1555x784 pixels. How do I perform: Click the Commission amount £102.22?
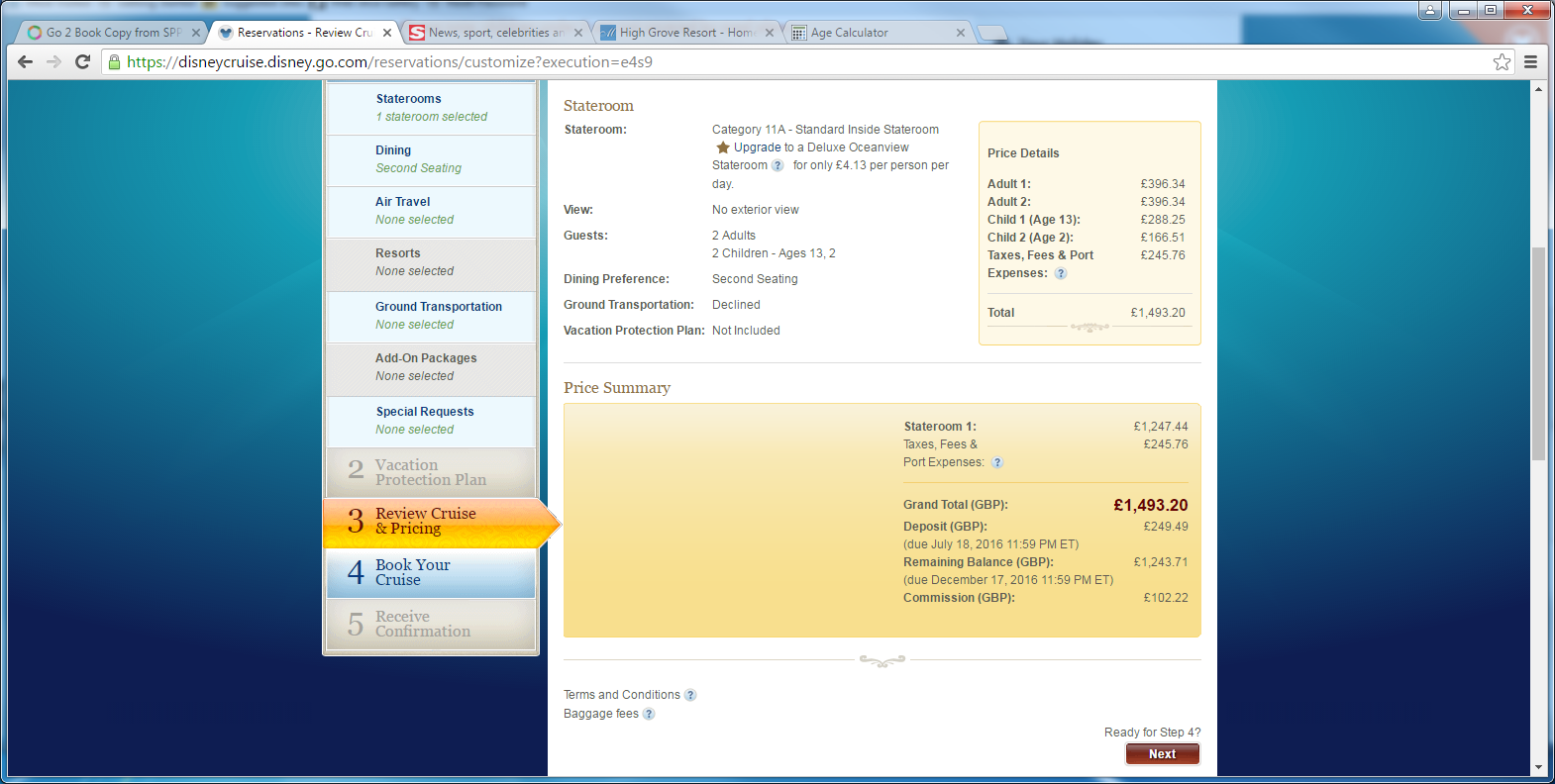(1166, 598)
